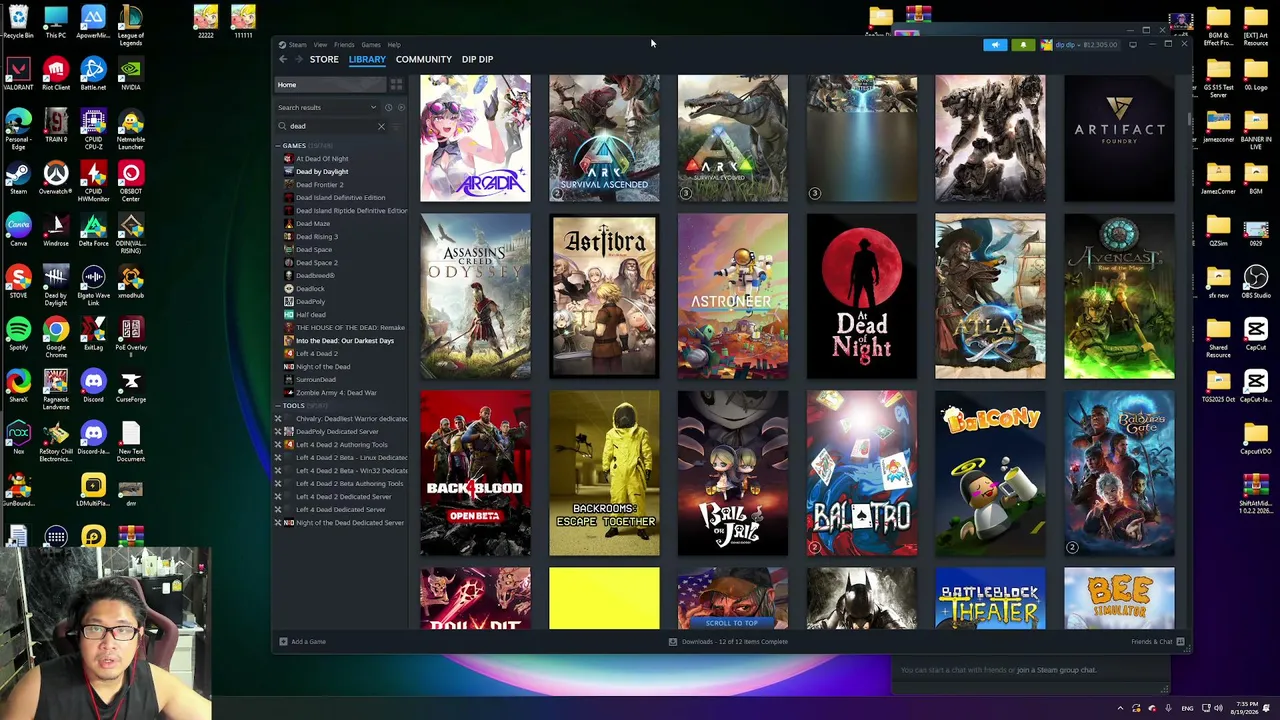Viewport: 1280px width, 720px height.
Task: Open Back 4 Blood Open Beta cover
Action: click(475, 473)
